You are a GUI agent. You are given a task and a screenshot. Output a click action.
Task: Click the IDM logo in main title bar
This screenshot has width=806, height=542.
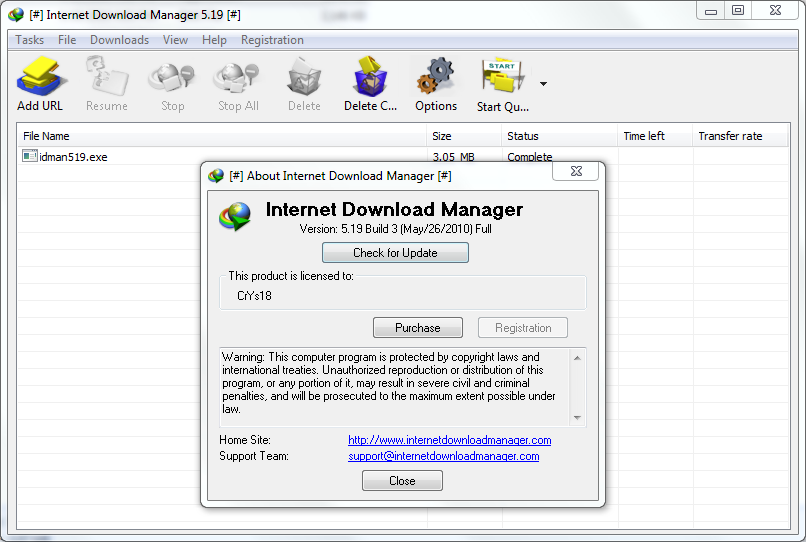point(16,14)
